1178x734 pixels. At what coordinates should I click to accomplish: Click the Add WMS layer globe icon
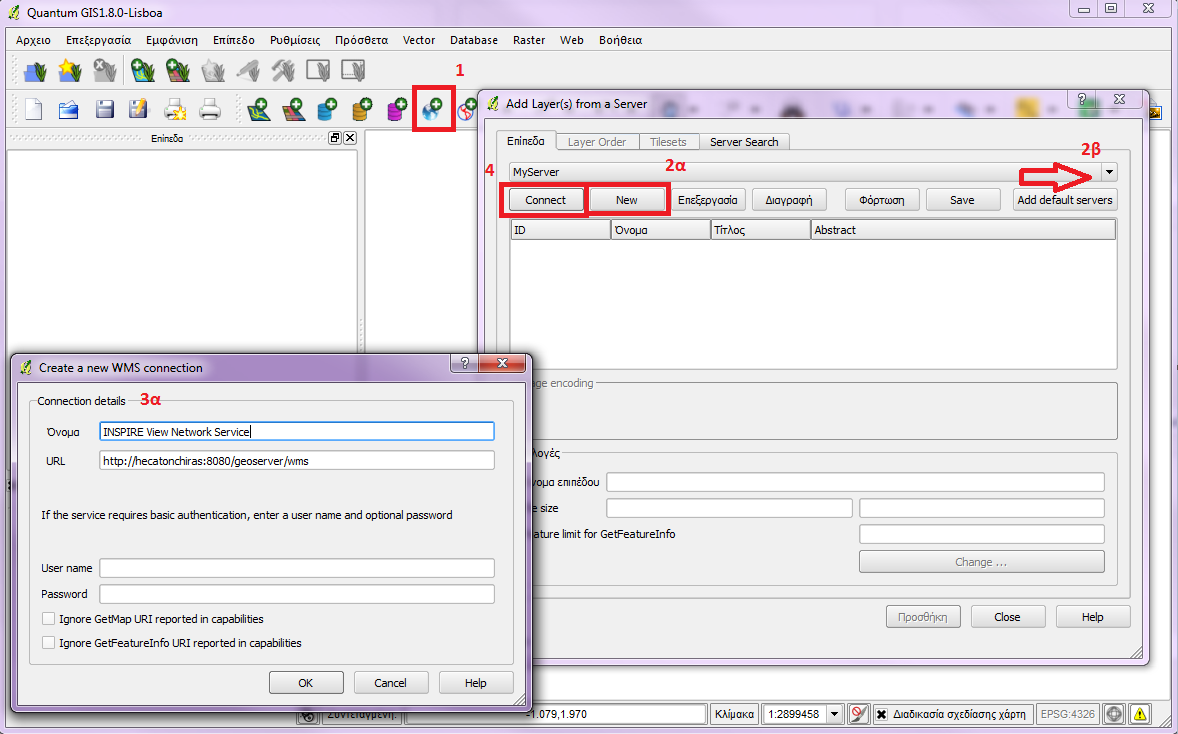[x=433, y=110]
